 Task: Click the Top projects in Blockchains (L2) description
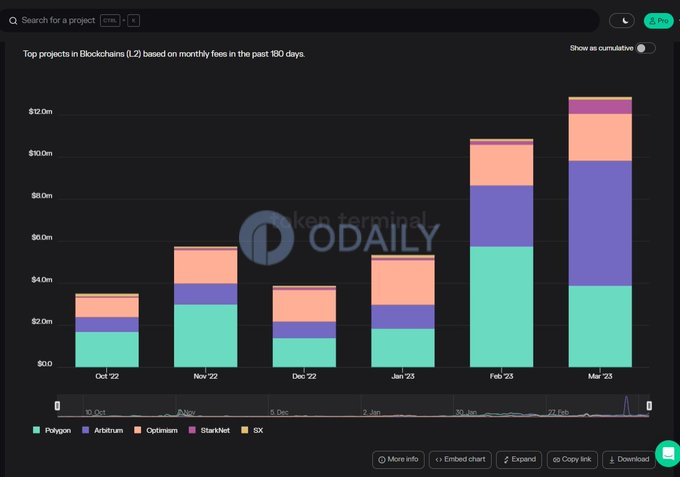click(164, 54)
